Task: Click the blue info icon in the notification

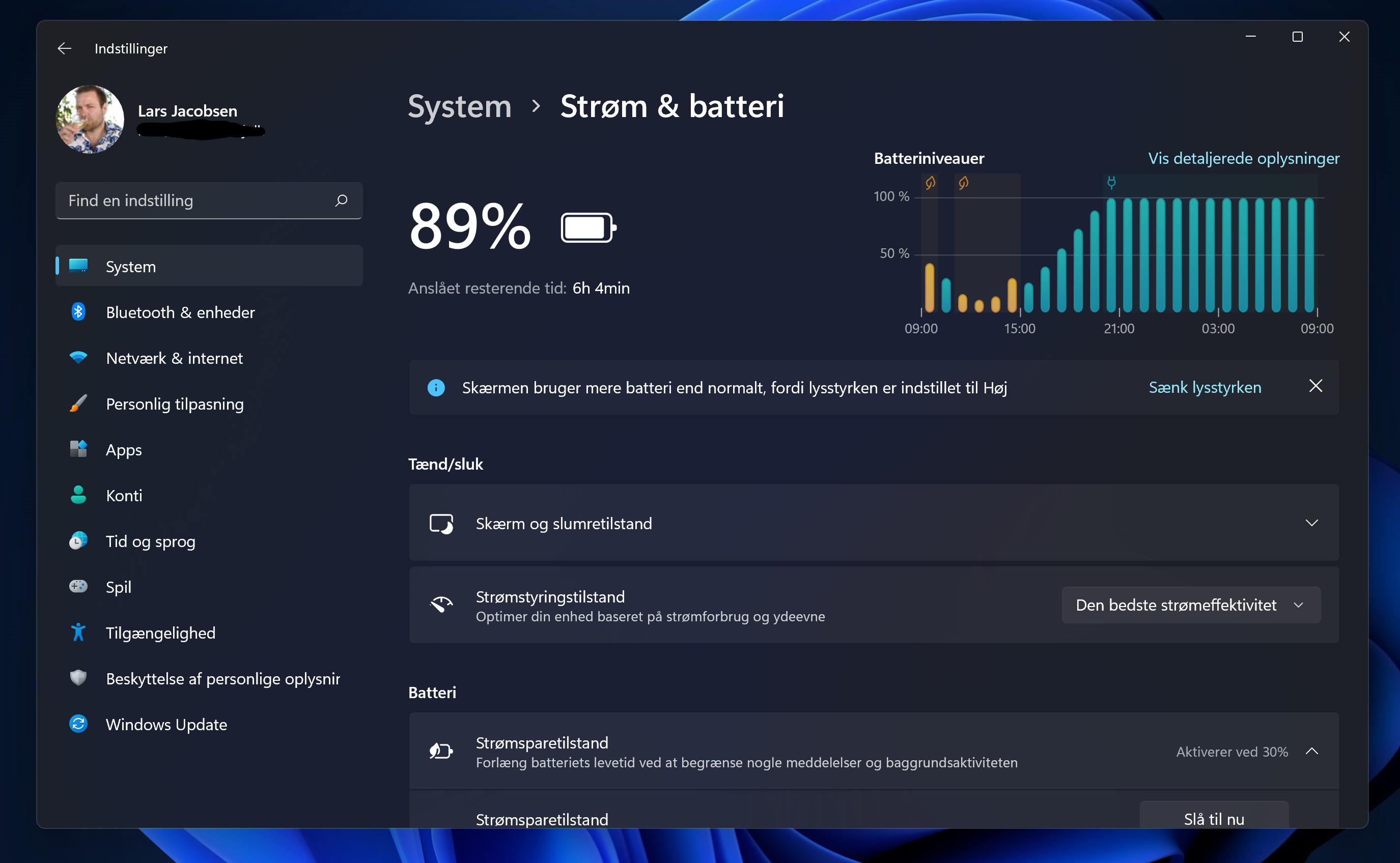Action: (x=436, y=388)
